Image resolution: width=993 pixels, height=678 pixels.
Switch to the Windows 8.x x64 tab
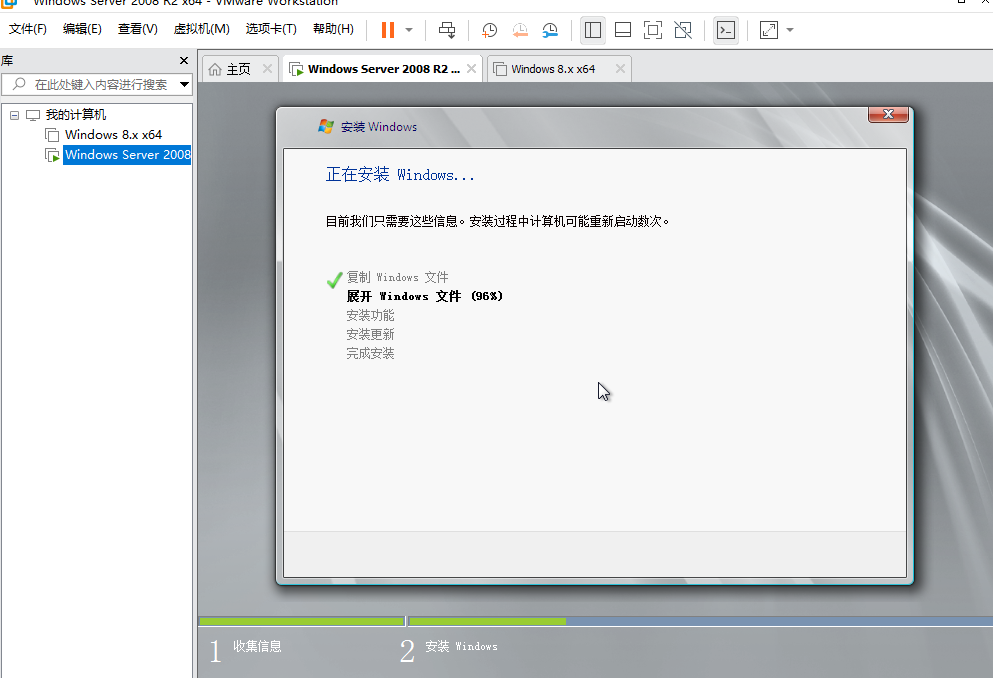click(x=555, y=68)
